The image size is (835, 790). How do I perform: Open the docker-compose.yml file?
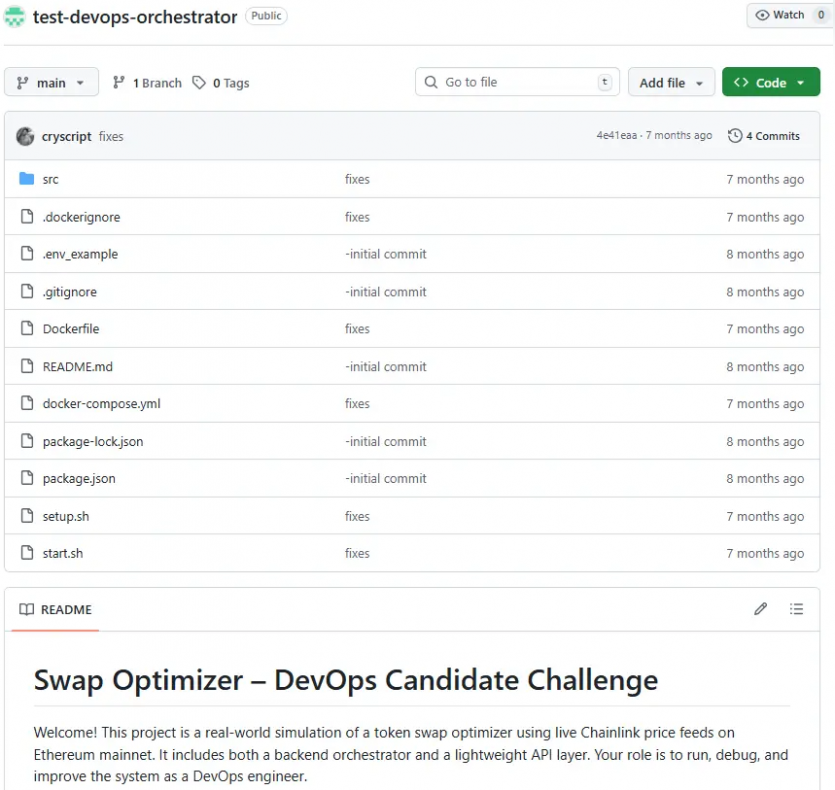point(101,404)
